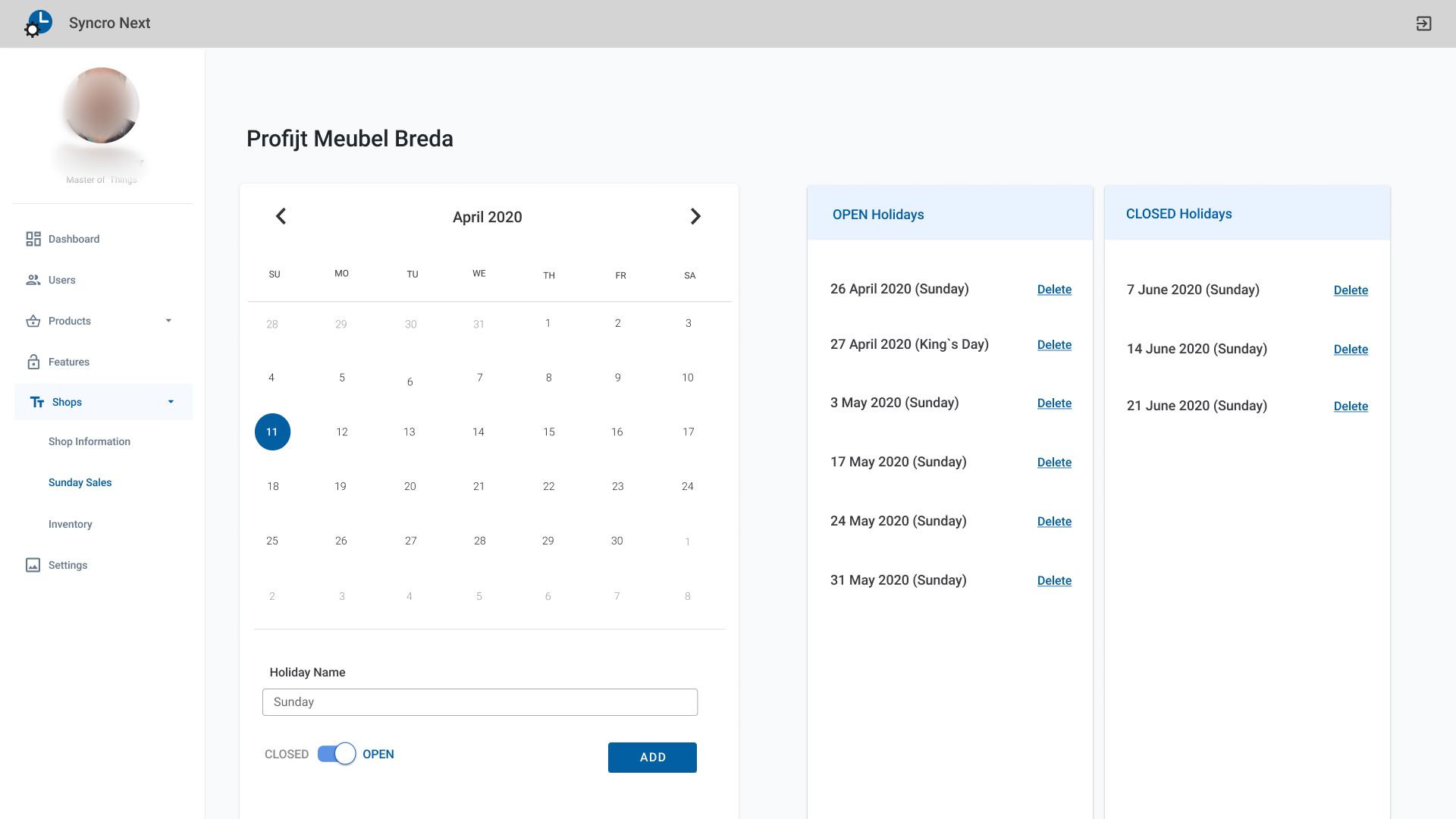Click the Features lock icon

point(33,362)
